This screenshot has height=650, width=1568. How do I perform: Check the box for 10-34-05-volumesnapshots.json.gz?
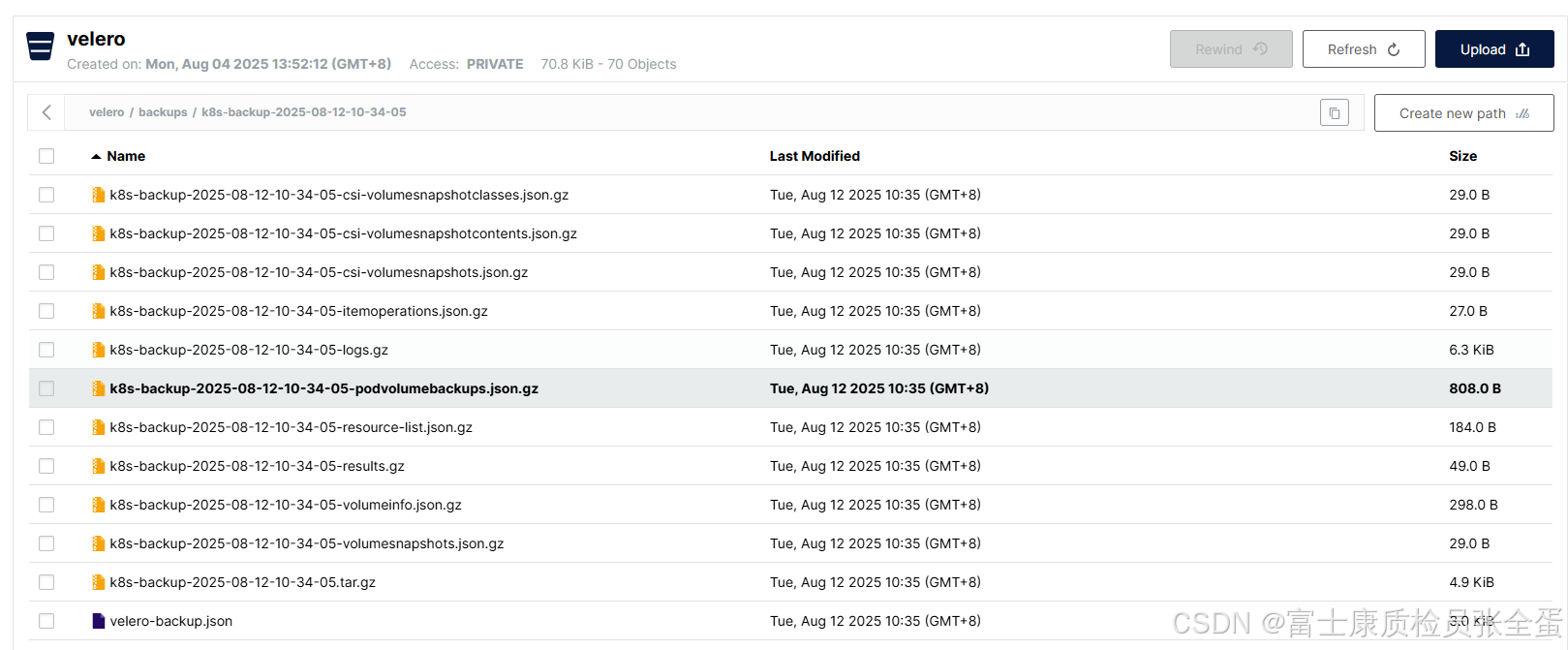click(x=46, y=543)
